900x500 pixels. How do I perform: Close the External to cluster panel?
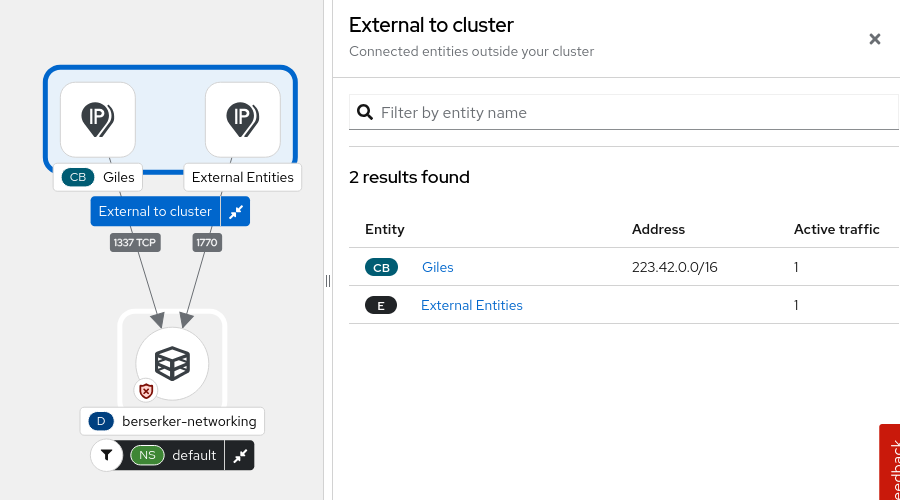point(874,39)
